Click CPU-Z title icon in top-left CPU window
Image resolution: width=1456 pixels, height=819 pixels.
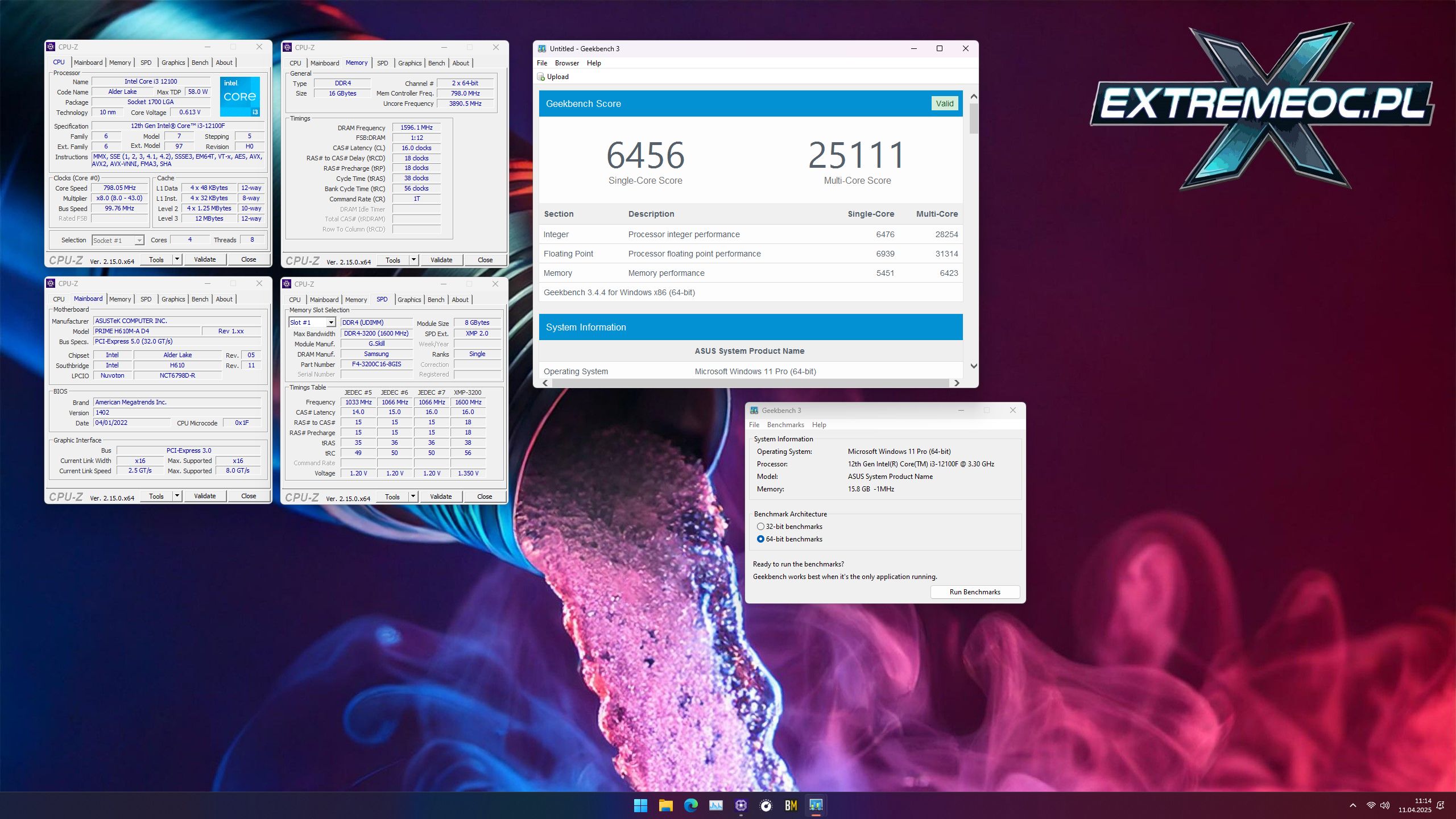point(51,47)
